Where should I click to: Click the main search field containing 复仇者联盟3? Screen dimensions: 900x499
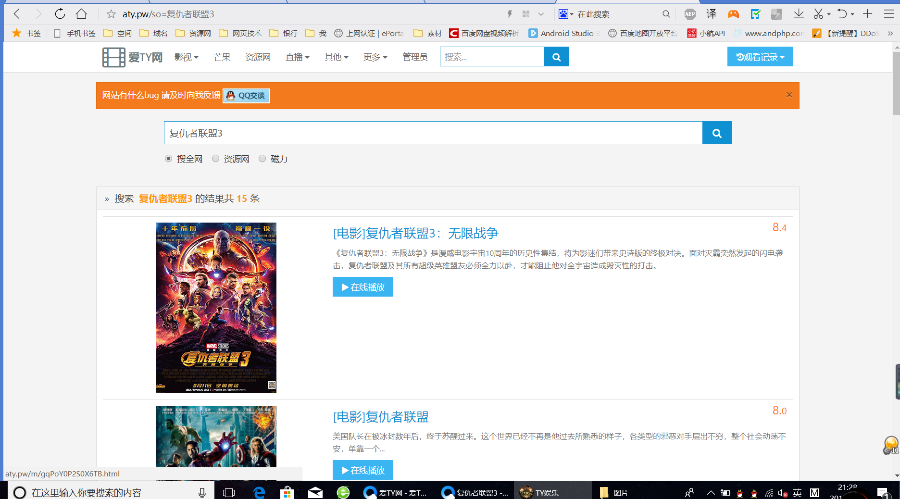click(x=433, y=133)
